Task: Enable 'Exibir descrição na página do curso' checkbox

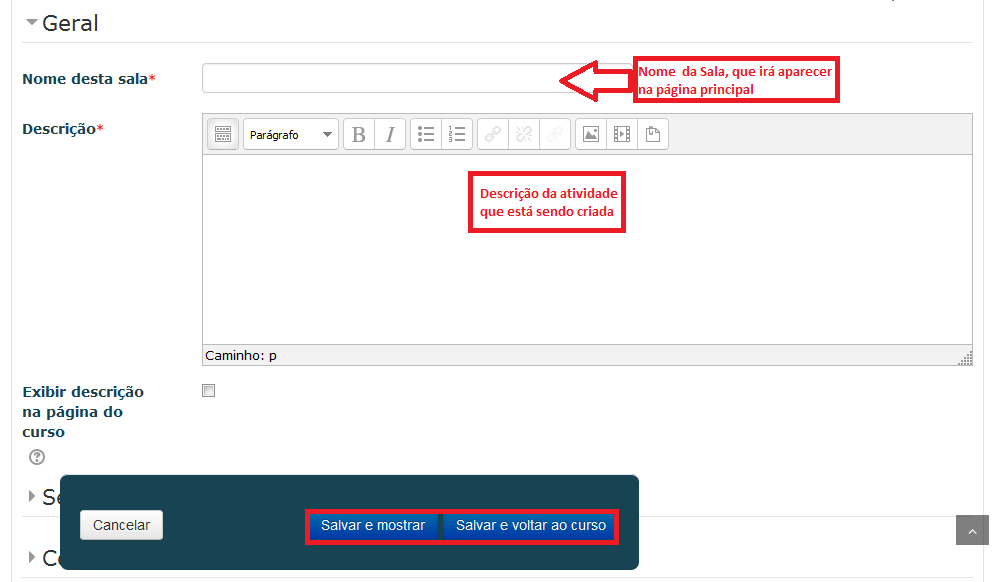Action: pyautogui.click(x=209, y=391)
